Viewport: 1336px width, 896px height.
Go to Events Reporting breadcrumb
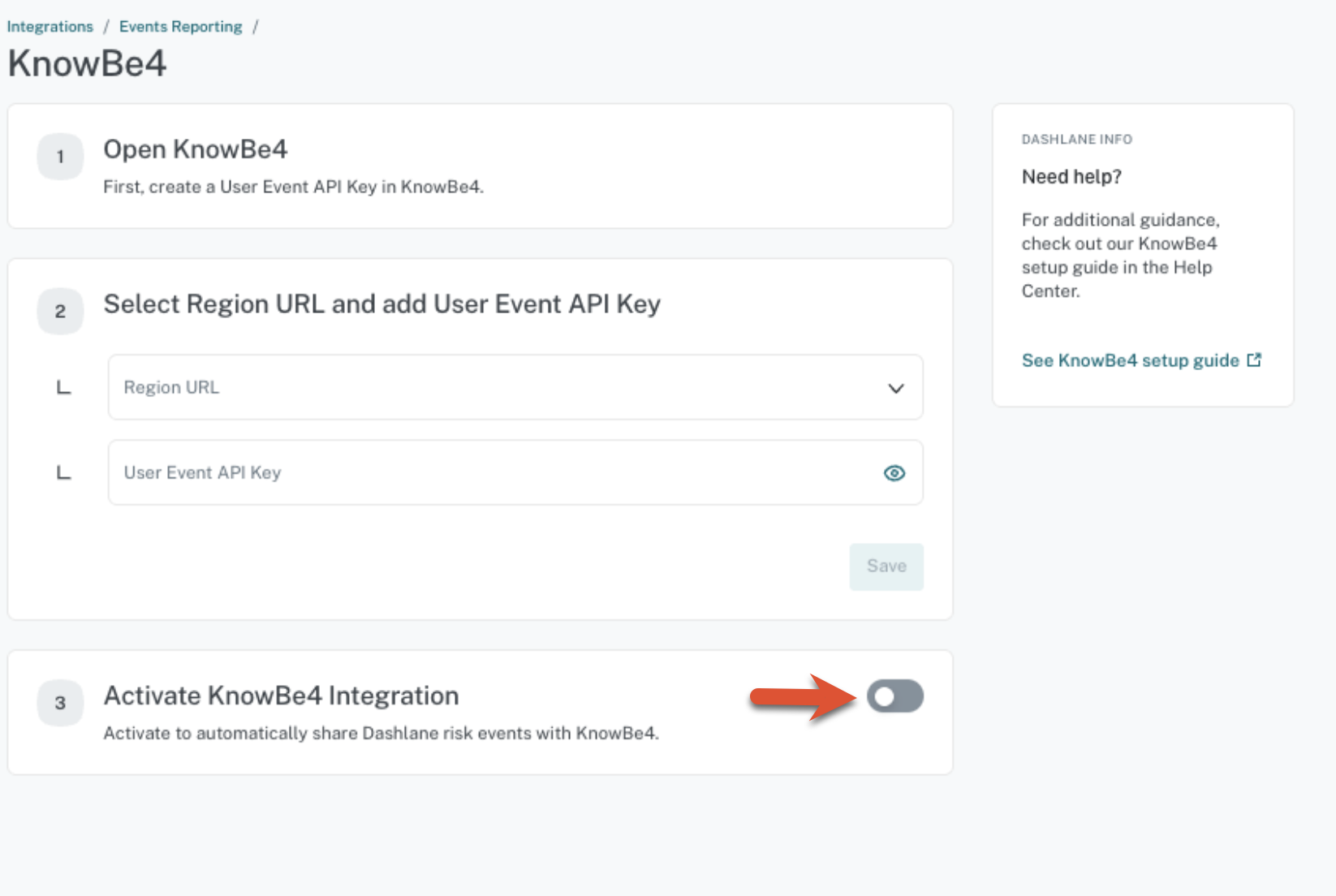pyautogui.click(x=180, y=27)
